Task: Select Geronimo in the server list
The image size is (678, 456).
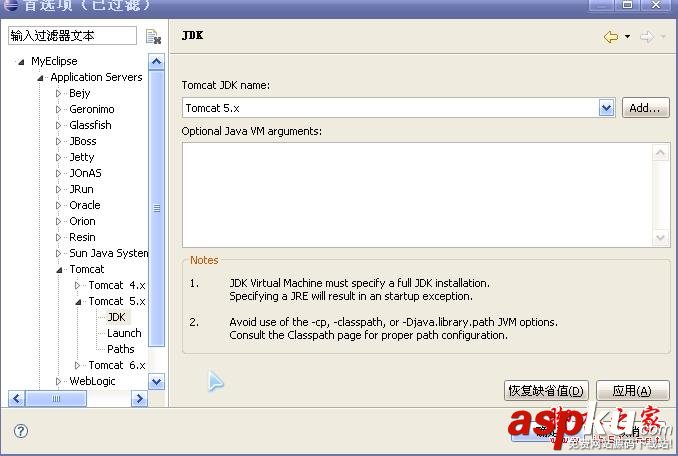Action: (92, 109)
